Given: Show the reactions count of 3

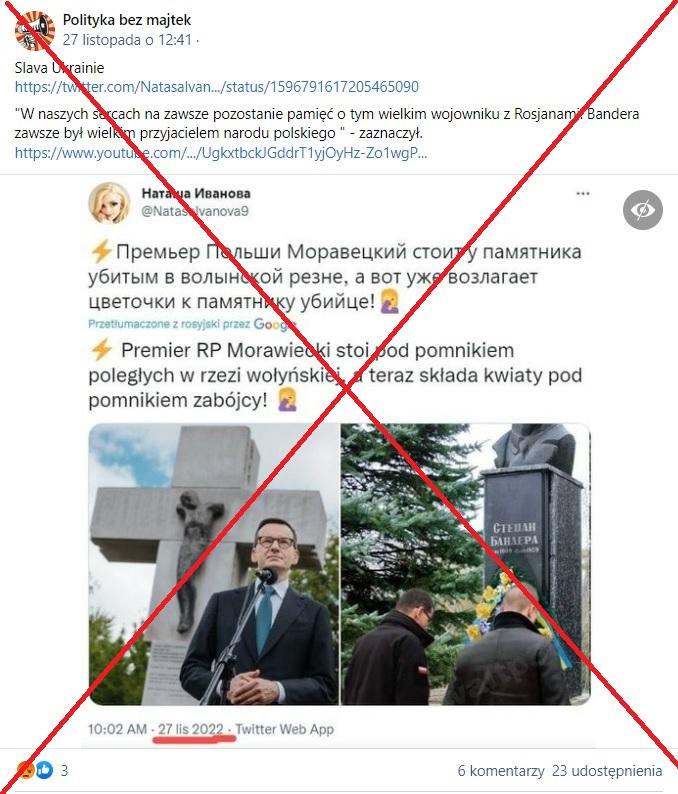Looking at the screenshot, I should tap(64, 771).
